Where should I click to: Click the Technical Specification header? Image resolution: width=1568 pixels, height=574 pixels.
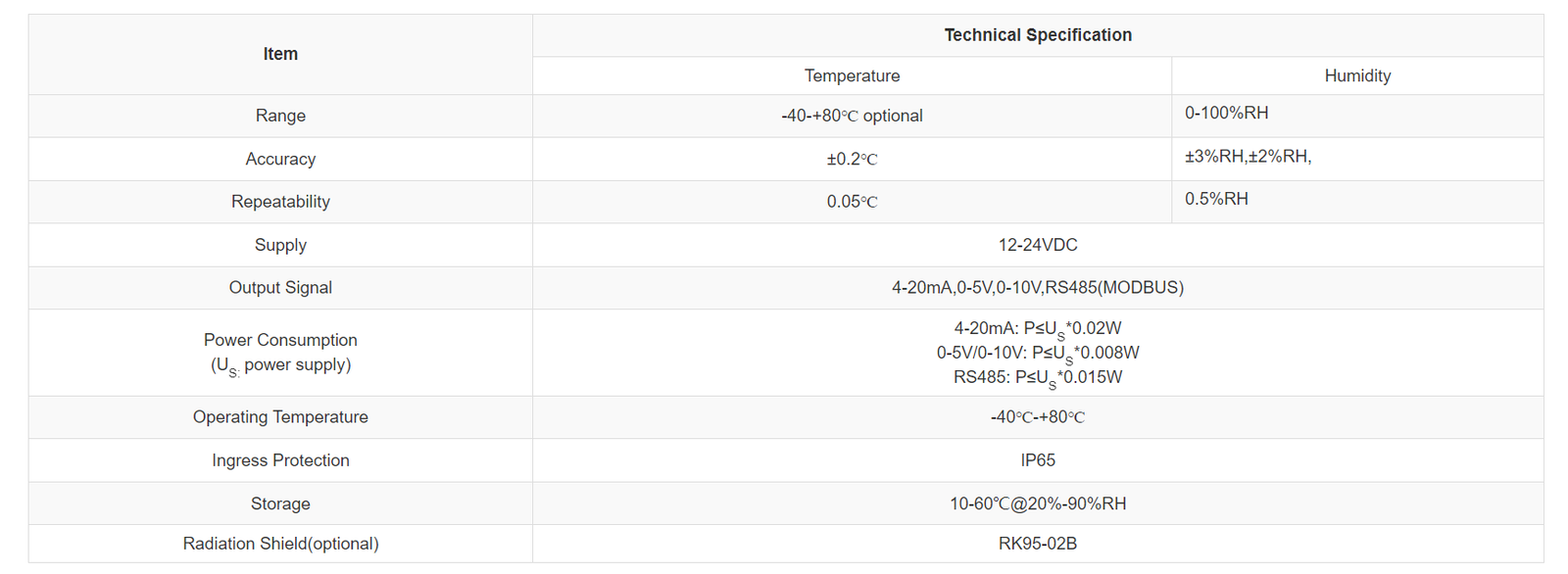(1038, 35)
